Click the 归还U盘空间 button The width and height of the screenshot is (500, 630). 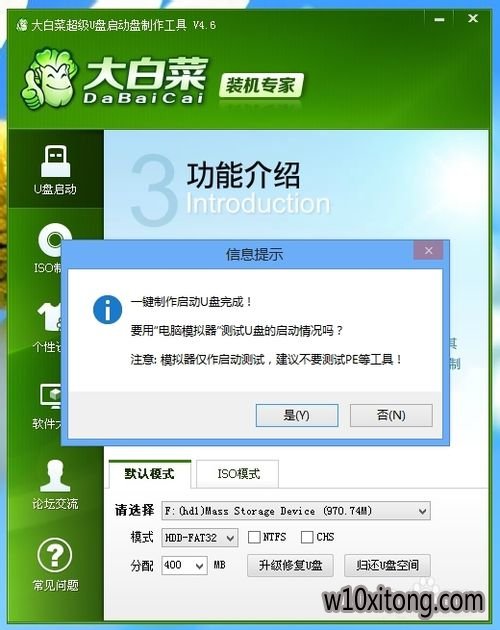[387, 565]
